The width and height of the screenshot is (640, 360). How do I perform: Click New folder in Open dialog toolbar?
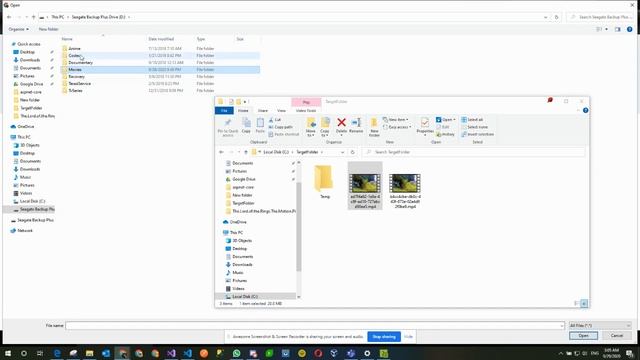(49, 29)
